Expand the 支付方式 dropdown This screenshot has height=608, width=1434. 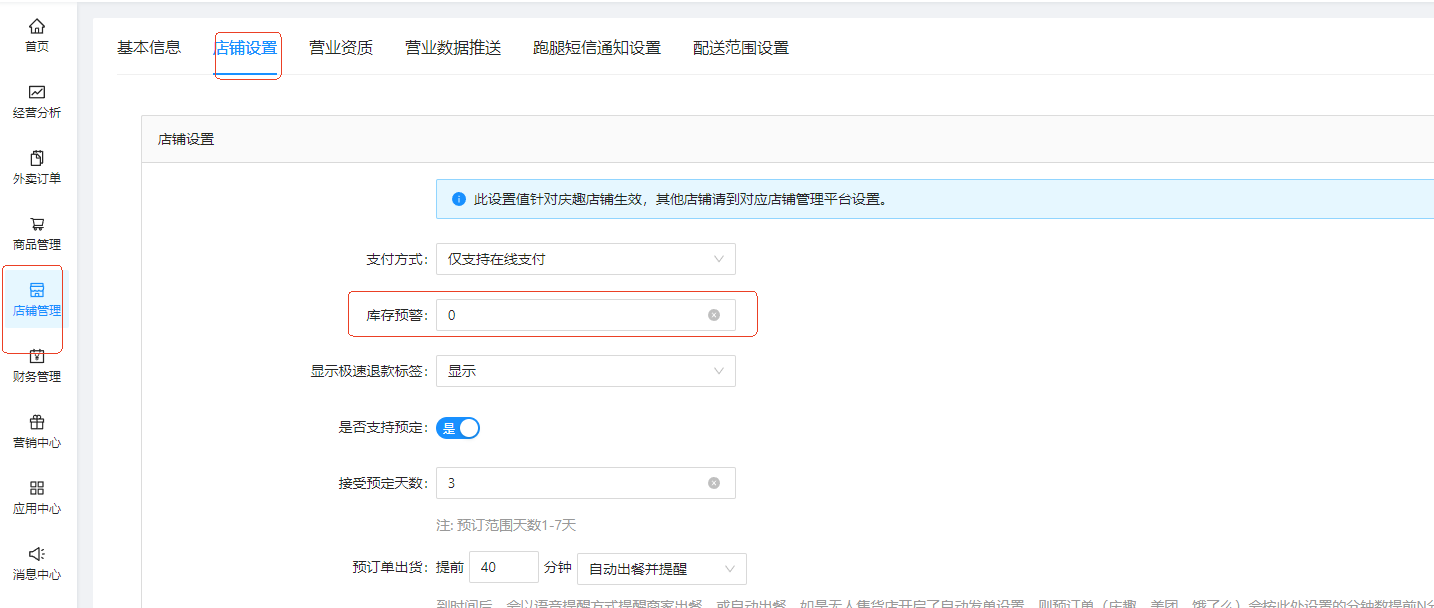(x=585, y=259)
